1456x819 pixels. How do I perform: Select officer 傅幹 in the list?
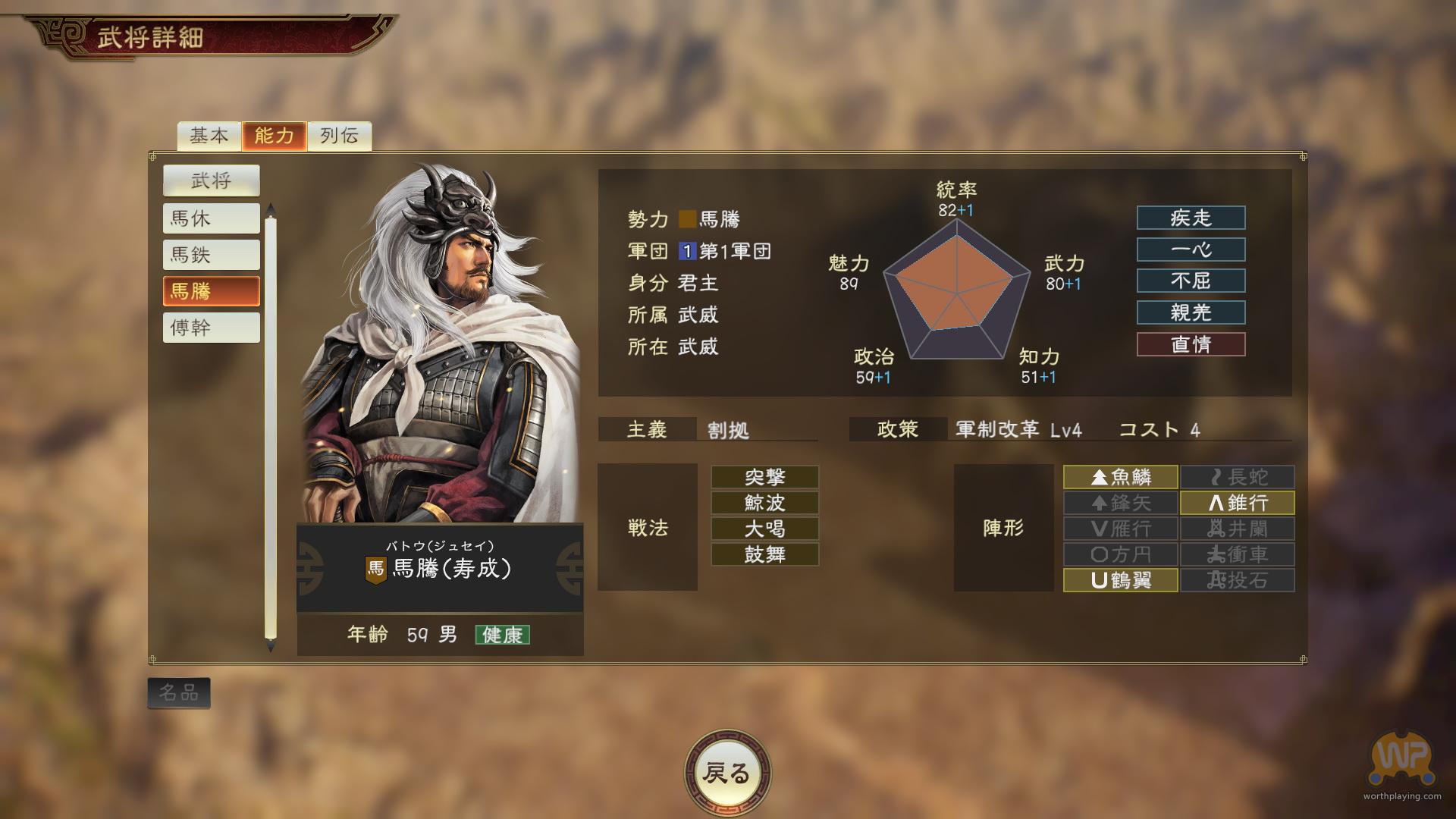coord(211,328)
